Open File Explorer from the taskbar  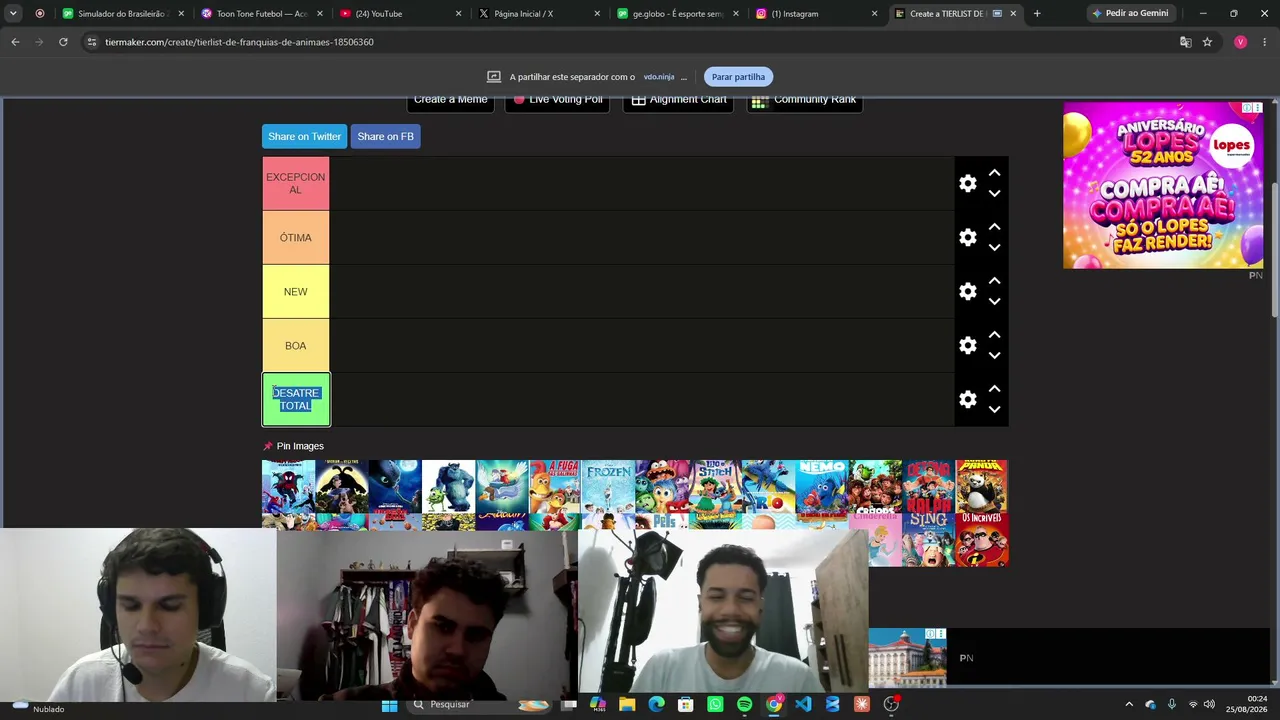(627, 705)
